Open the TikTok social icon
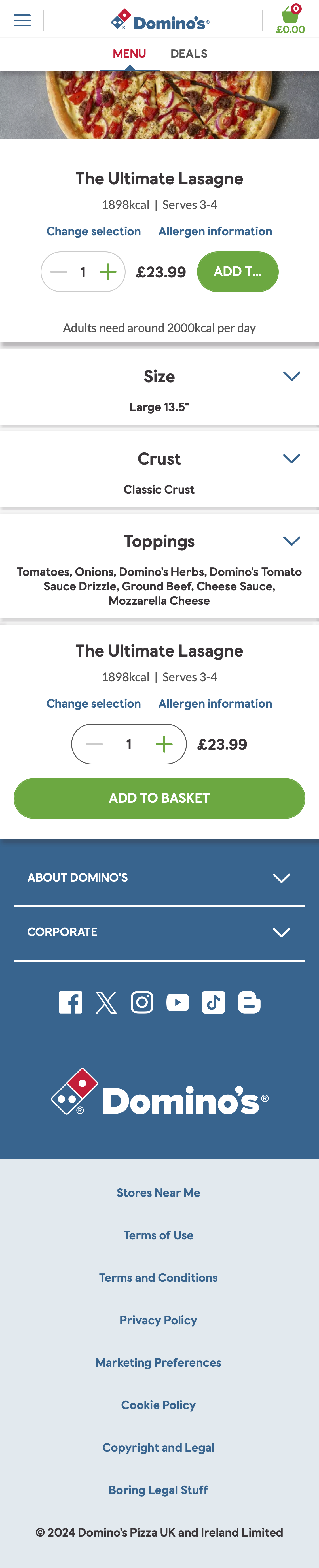This screenshot has height=1568, width=319. [214, 1002]
